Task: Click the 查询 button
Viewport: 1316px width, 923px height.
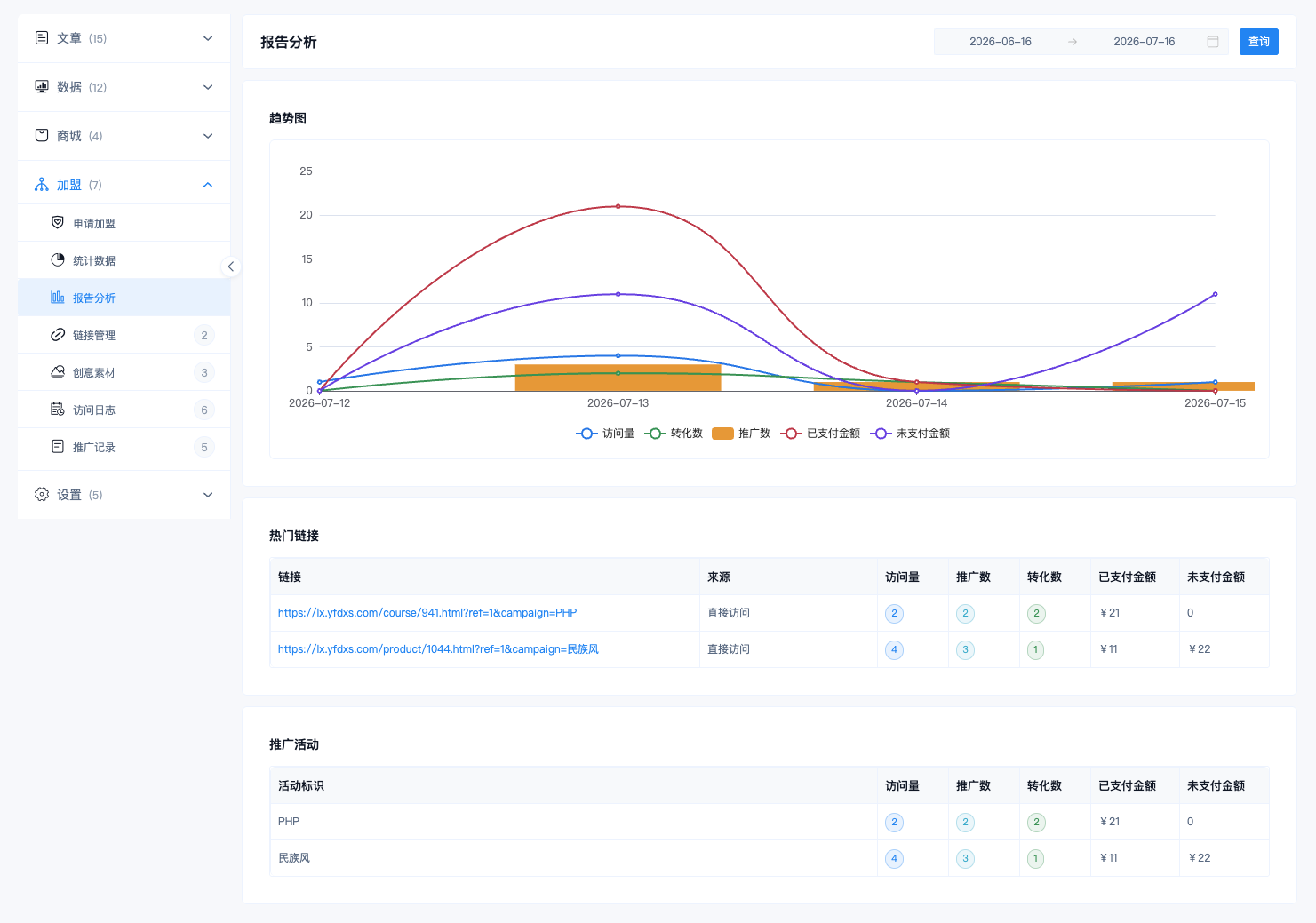Action: (x=1258, y=42)
